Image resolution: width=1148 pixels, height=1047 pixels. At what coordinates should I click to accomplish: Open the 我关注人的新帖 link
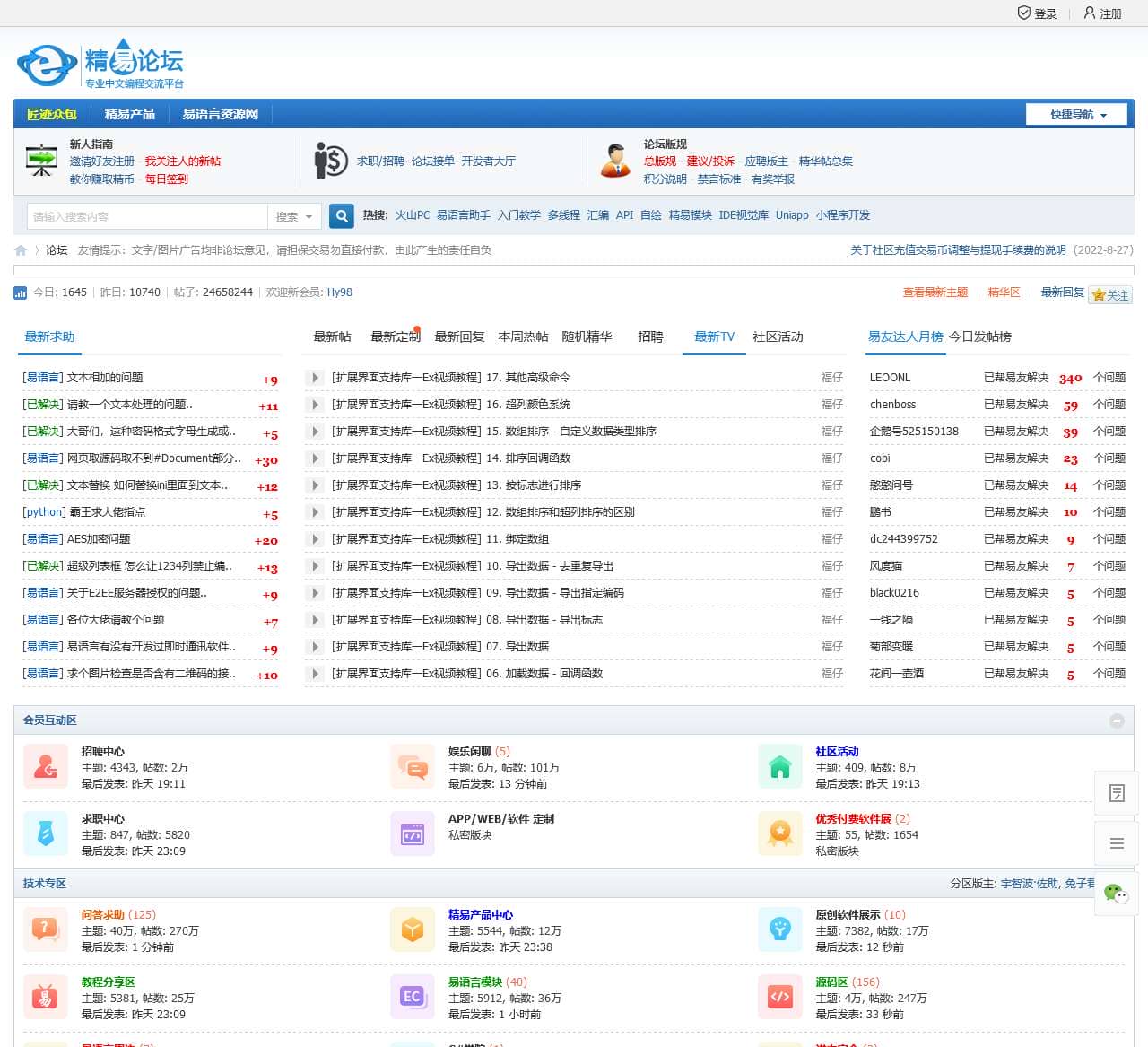[x=183, y=161]
